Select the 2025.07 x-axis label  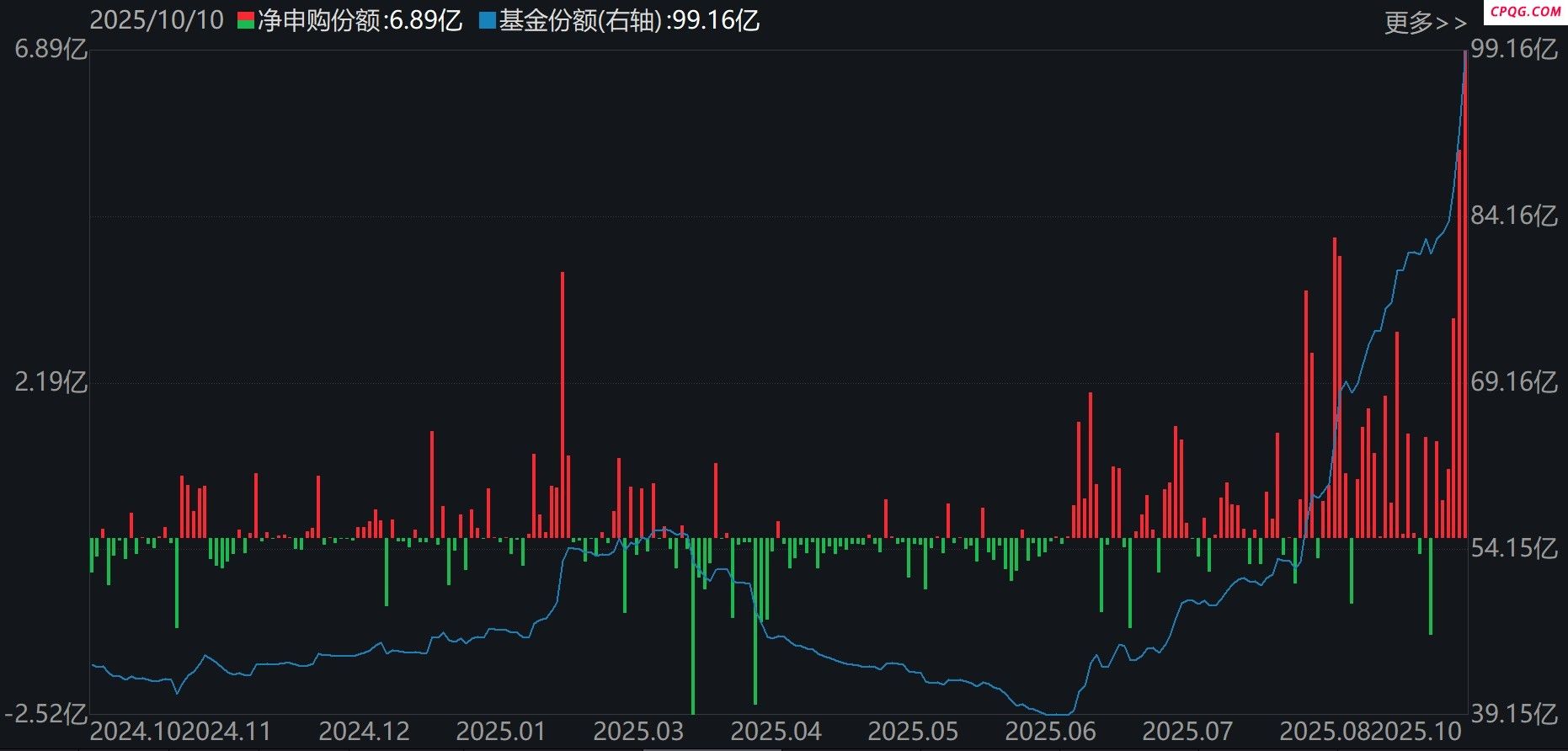(1187, 731)
